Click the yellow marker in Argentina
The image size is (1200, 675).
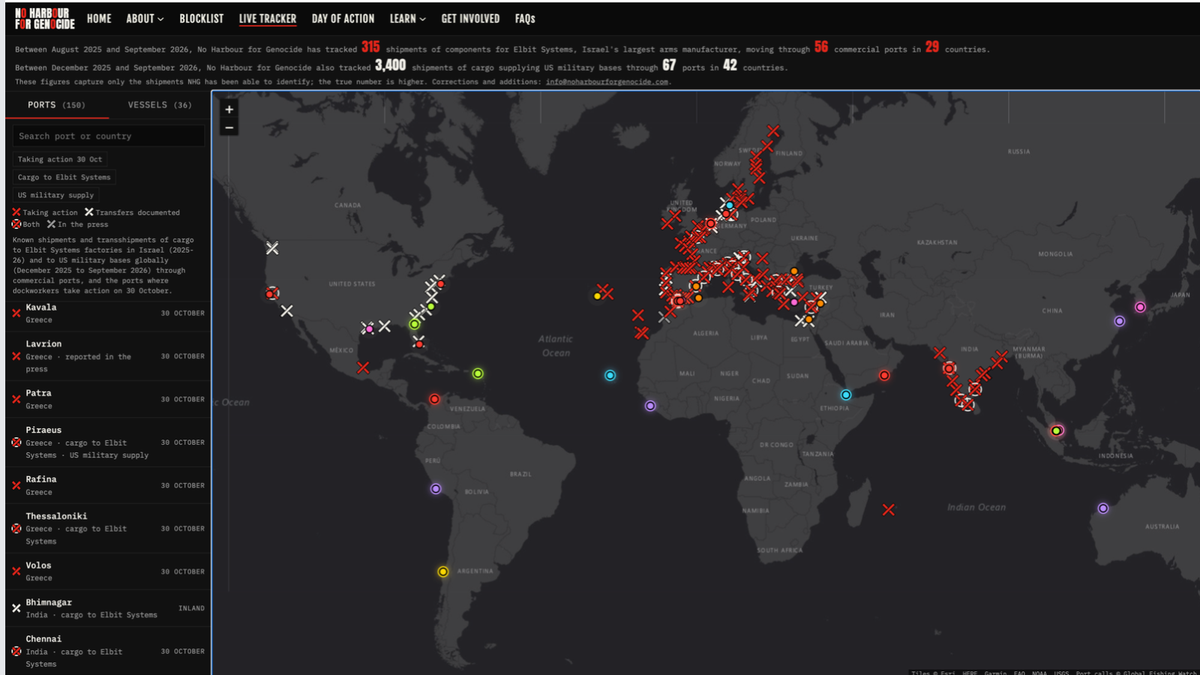(443, 571)
